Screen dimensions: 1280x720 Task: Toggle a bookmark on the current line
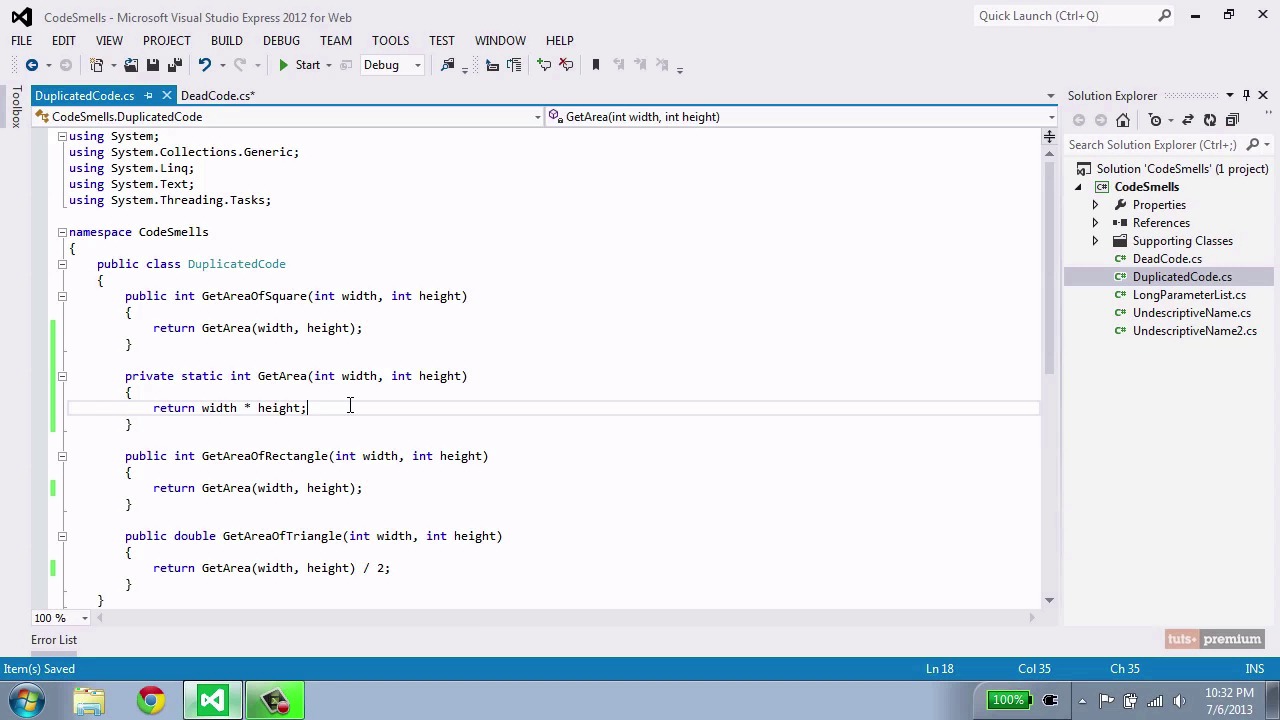[596, 65]
